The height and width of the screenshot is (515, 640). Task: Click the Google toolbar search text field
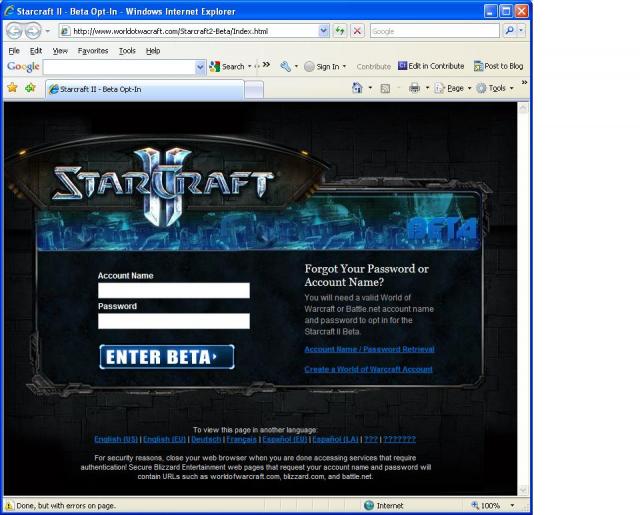[119, 67]
